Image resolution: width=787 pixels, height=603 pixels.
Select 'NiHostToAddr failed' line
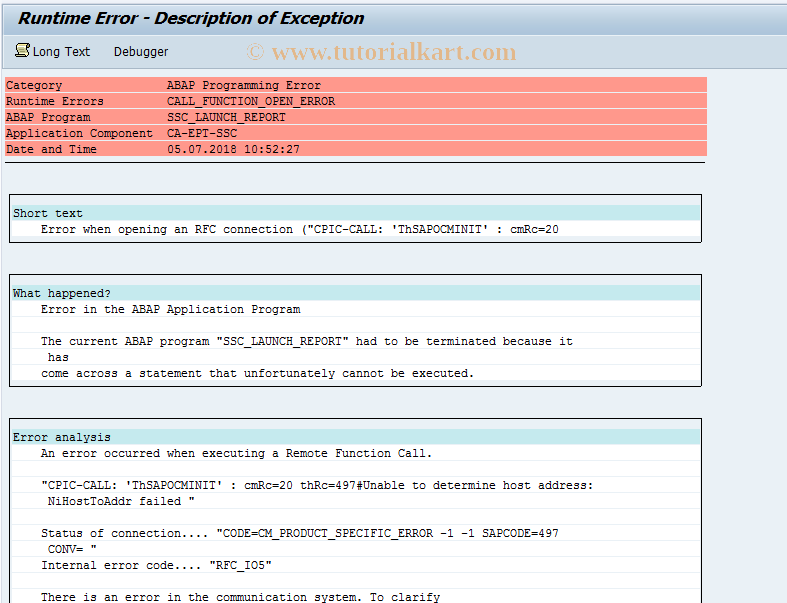pyautogui.click(x=121, y=502)
